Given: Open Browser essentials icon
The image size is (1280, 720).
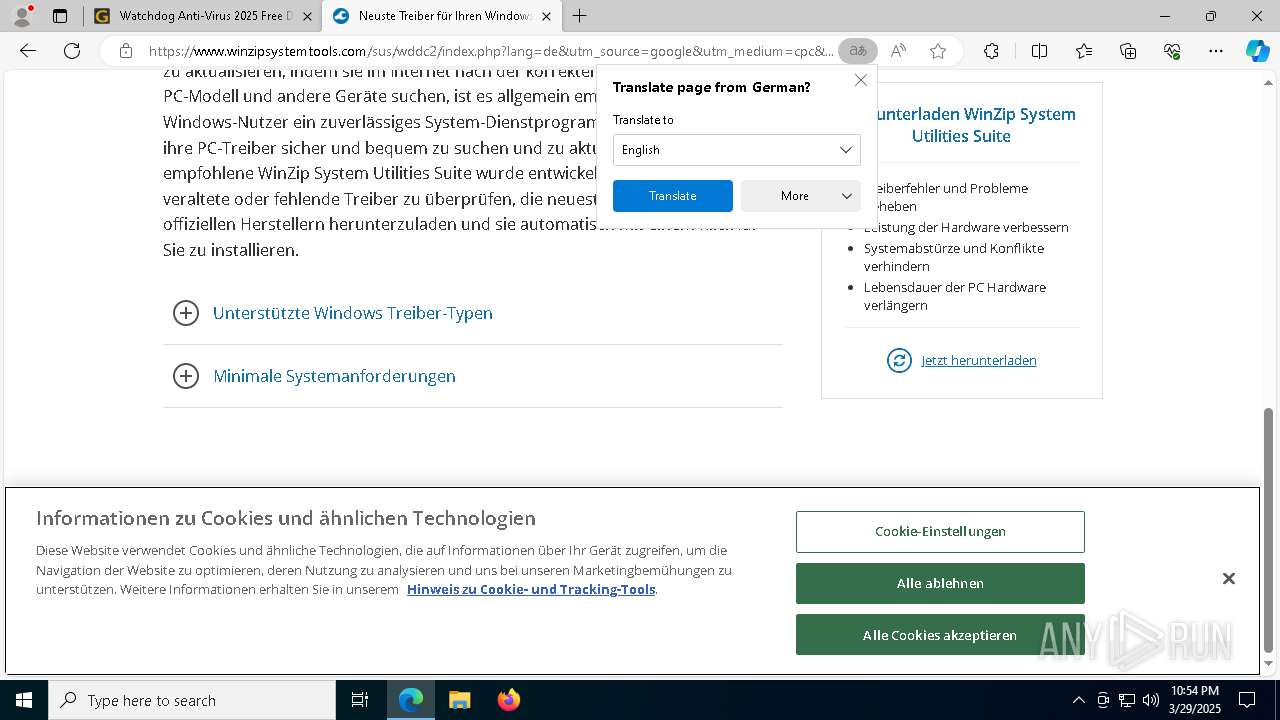Looking at the screenshot, I should [x=1172, y=51].
